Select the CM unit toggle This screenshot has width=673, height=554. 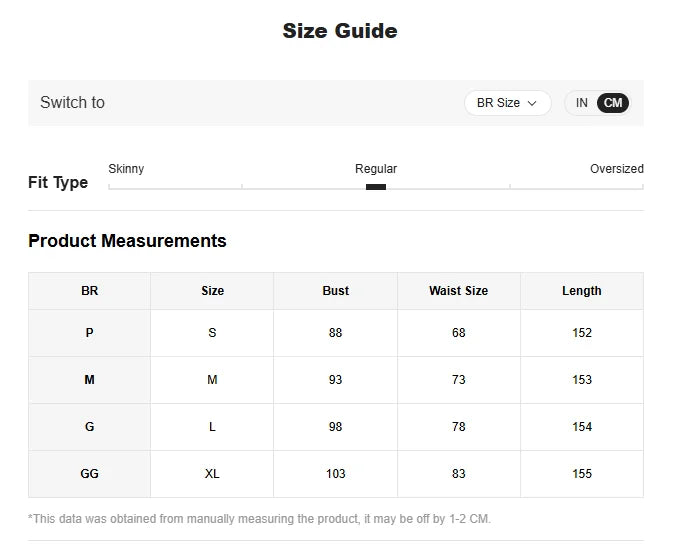coord(613,103)
